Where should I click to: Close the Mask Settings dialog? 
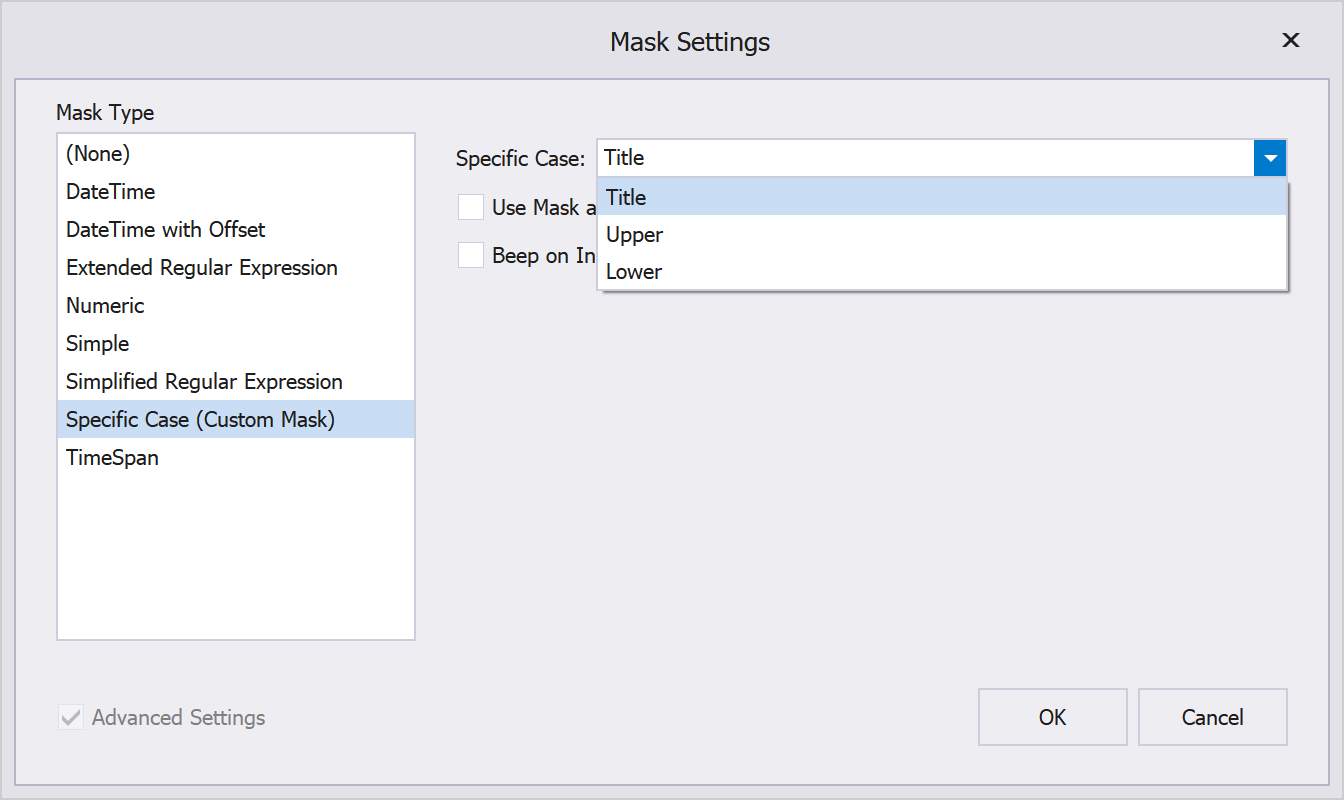point(1291,40)
